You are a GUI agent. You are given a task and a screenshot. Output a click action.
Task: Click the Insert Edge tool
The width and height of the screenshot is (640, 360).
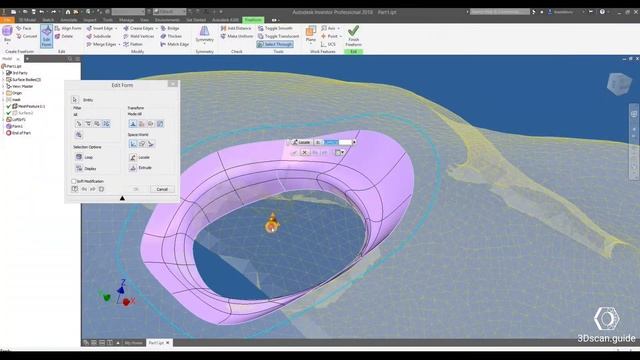point(100,28)
